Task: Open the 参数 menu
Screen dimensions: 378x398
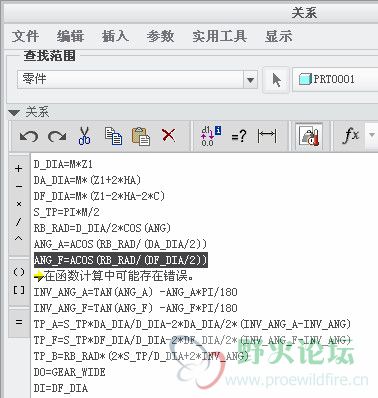Action: click(160, 36)
